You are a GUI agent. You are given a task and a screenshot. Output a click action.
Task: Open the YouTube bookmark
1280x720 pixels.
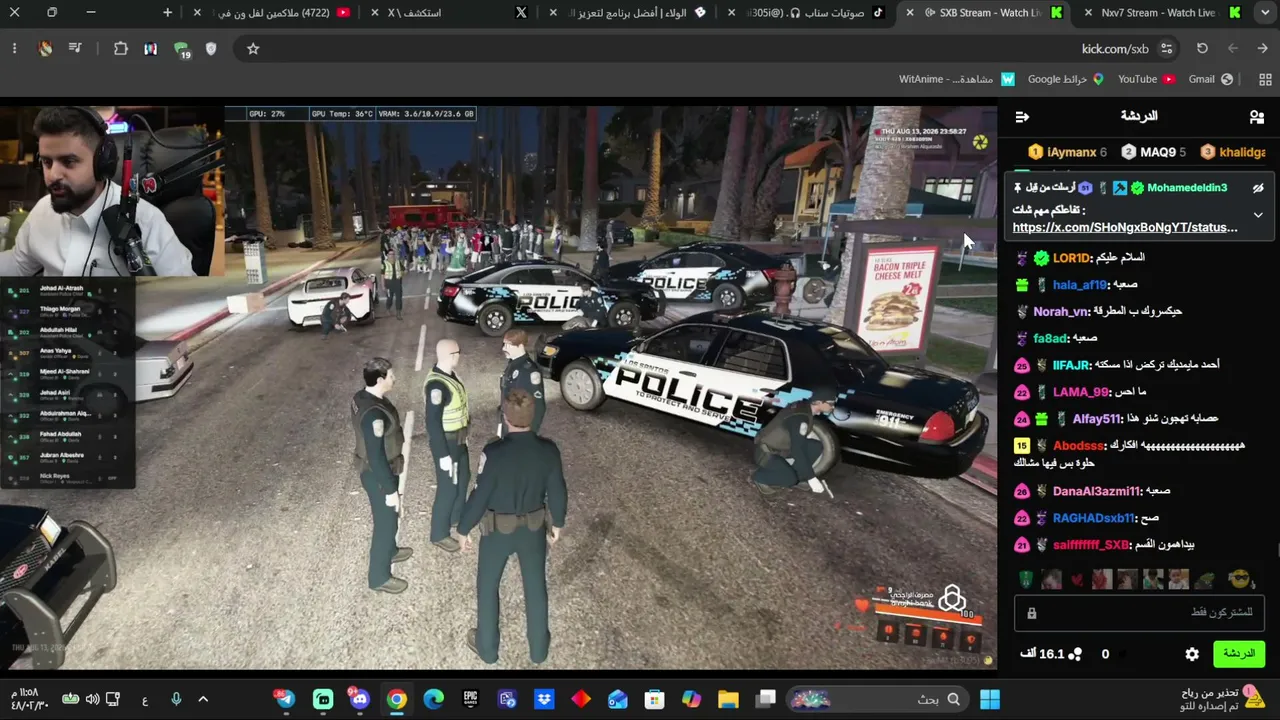(x=1147, y=79)
